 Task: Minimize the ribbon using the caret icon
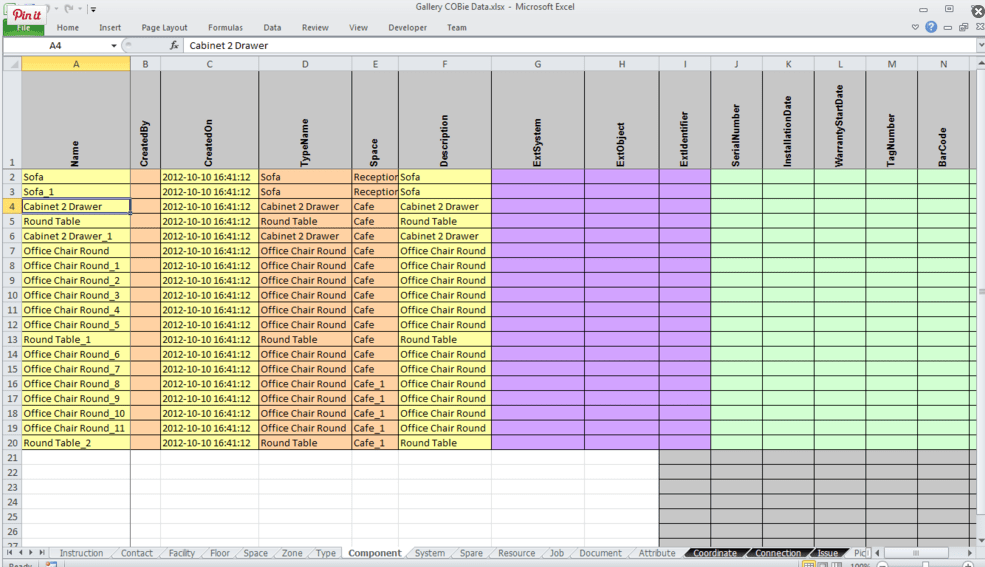915,28
